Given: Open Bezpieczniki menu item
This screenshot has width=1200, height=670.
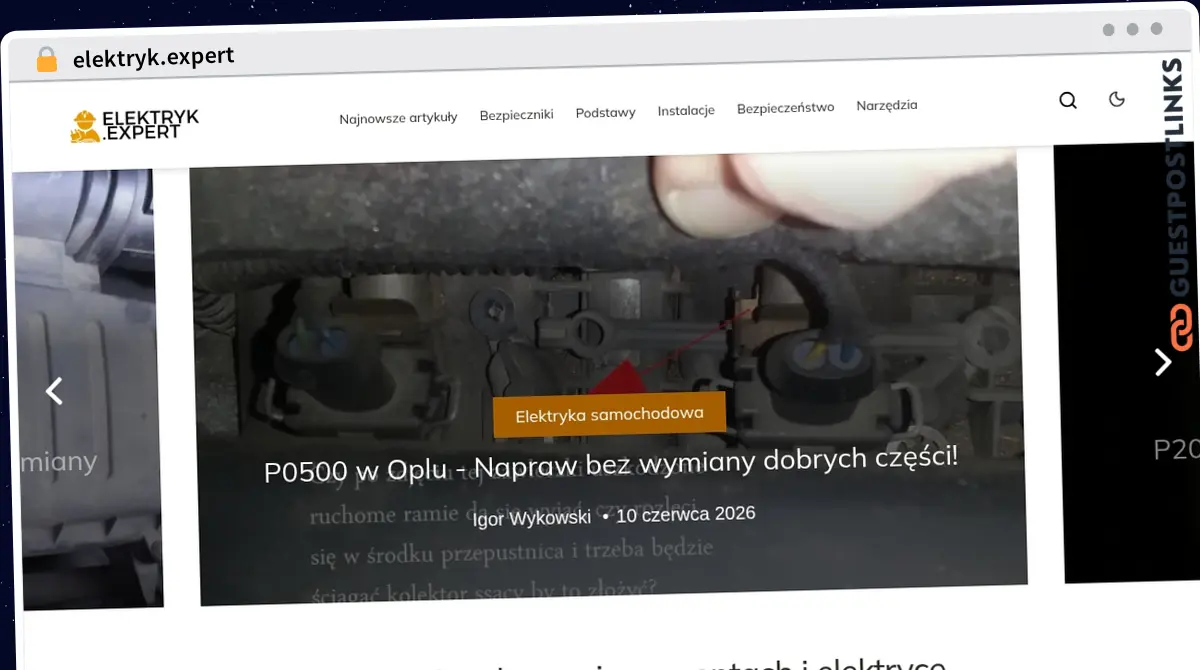Looking at the screenshot, I should [x=516, y=114].
